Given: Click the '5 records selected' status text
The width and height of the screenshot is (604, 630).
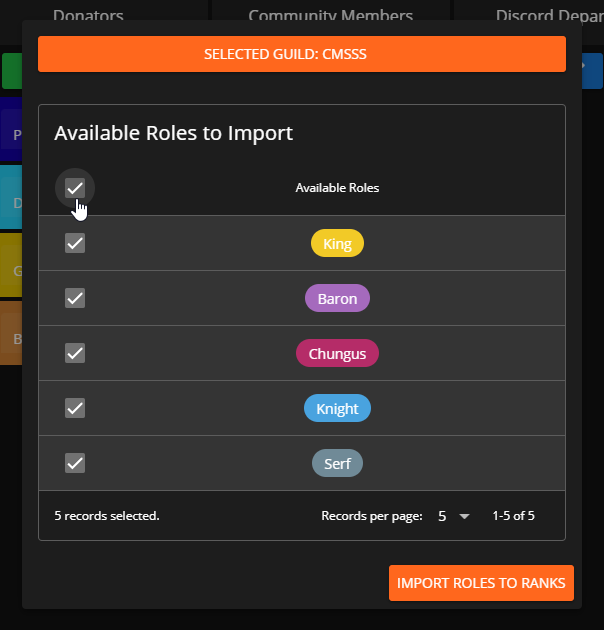Looking at the screenshot, I should click(107, 517).
